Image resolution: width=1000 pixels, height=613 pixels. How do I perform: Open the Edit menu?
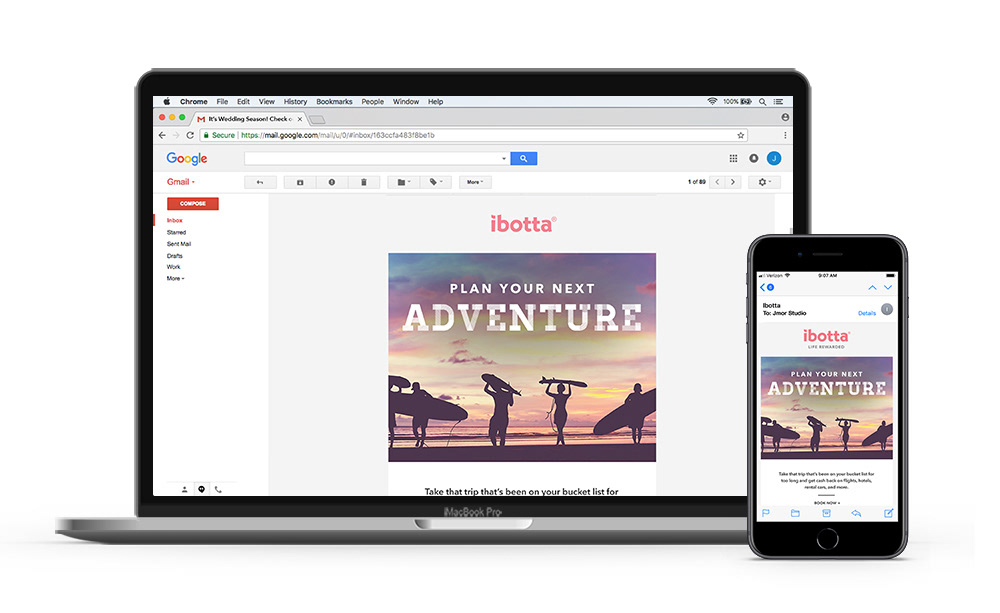point(243,102)
